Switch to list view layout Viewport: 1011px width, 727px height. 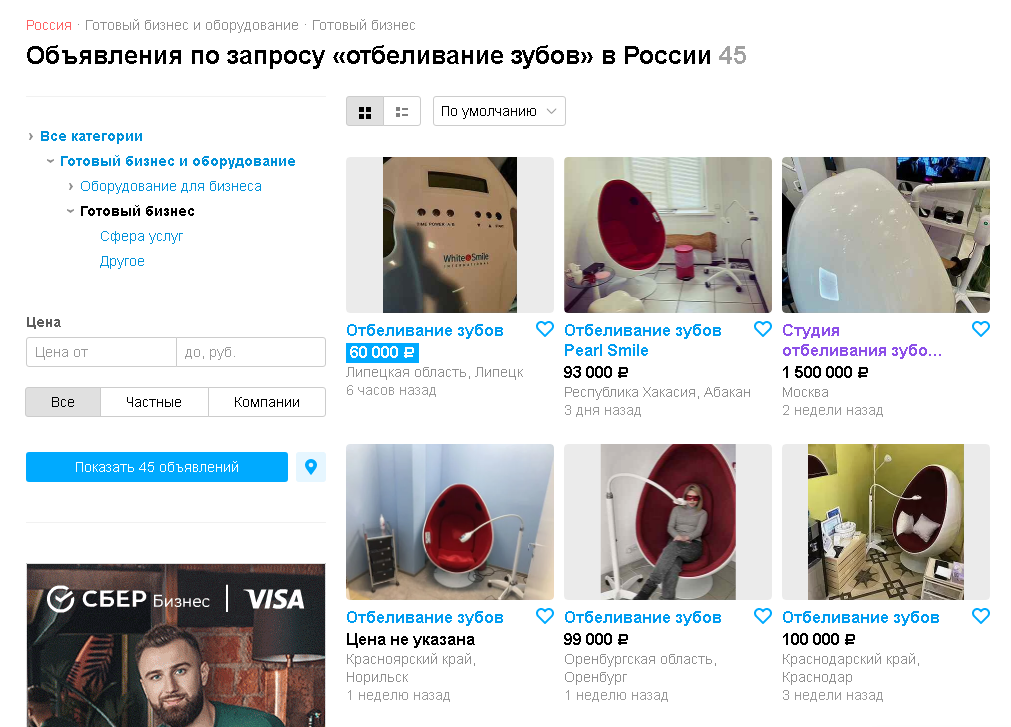pos(402,112)
